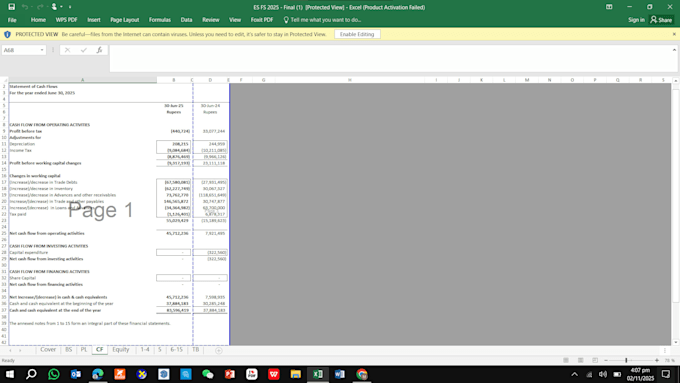
Task: Switch to Normal view icon
Action: 566,360
